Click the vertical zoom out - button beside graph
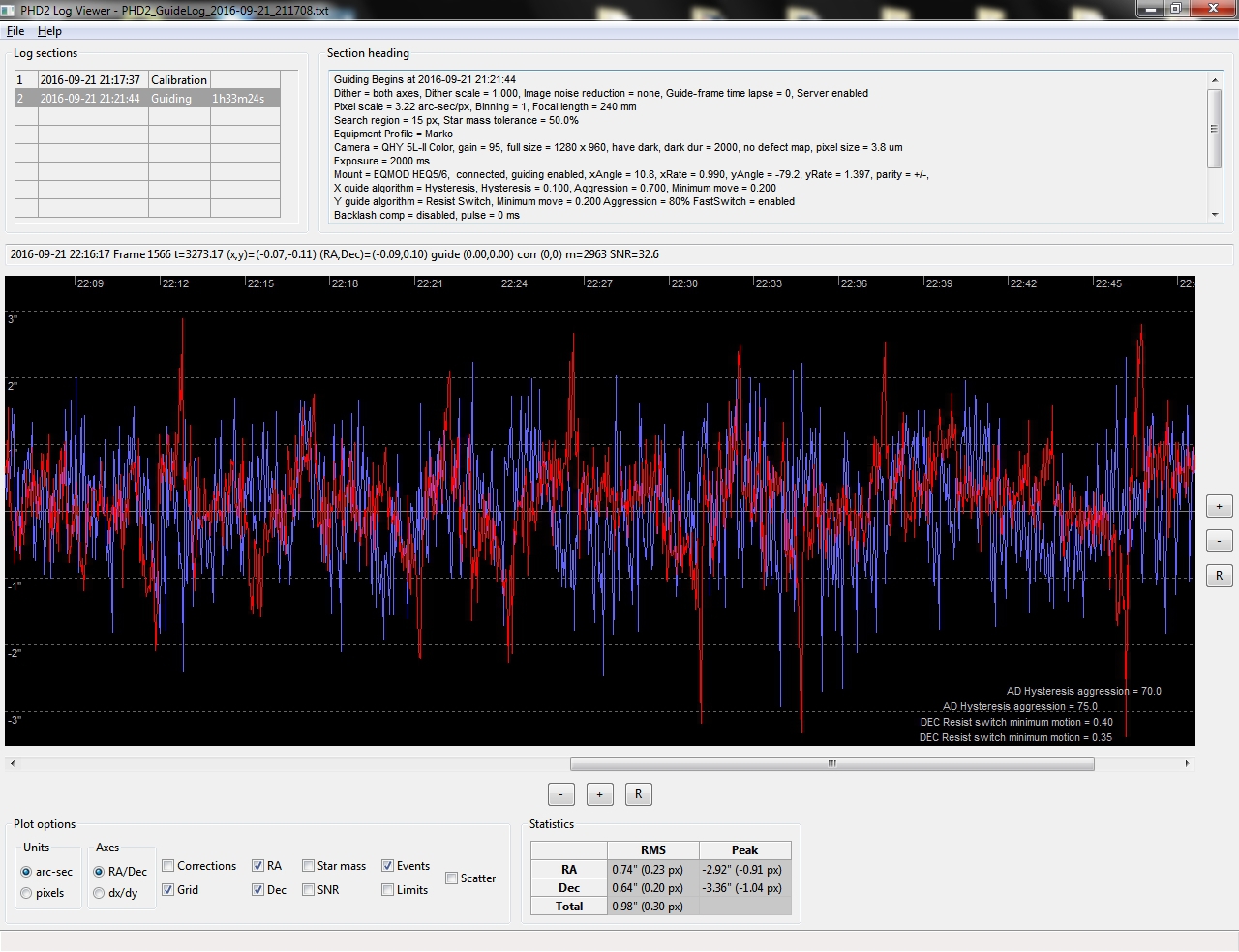Screen dimensions: 1239x952 click(1219, 541)
